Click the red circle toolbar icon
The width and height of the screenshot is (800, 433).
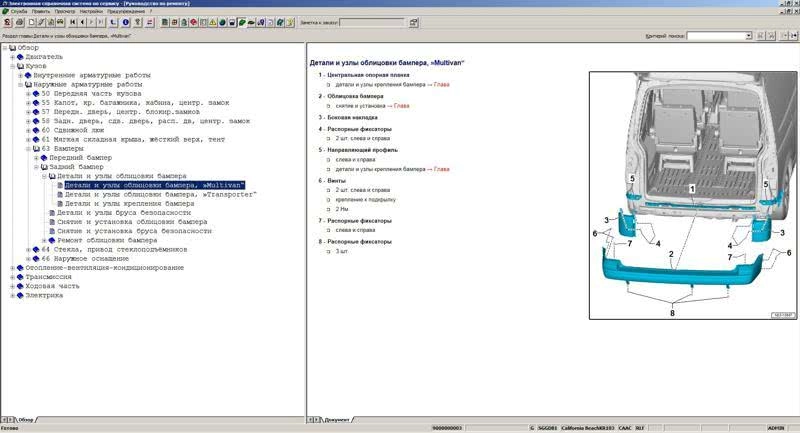193,22
